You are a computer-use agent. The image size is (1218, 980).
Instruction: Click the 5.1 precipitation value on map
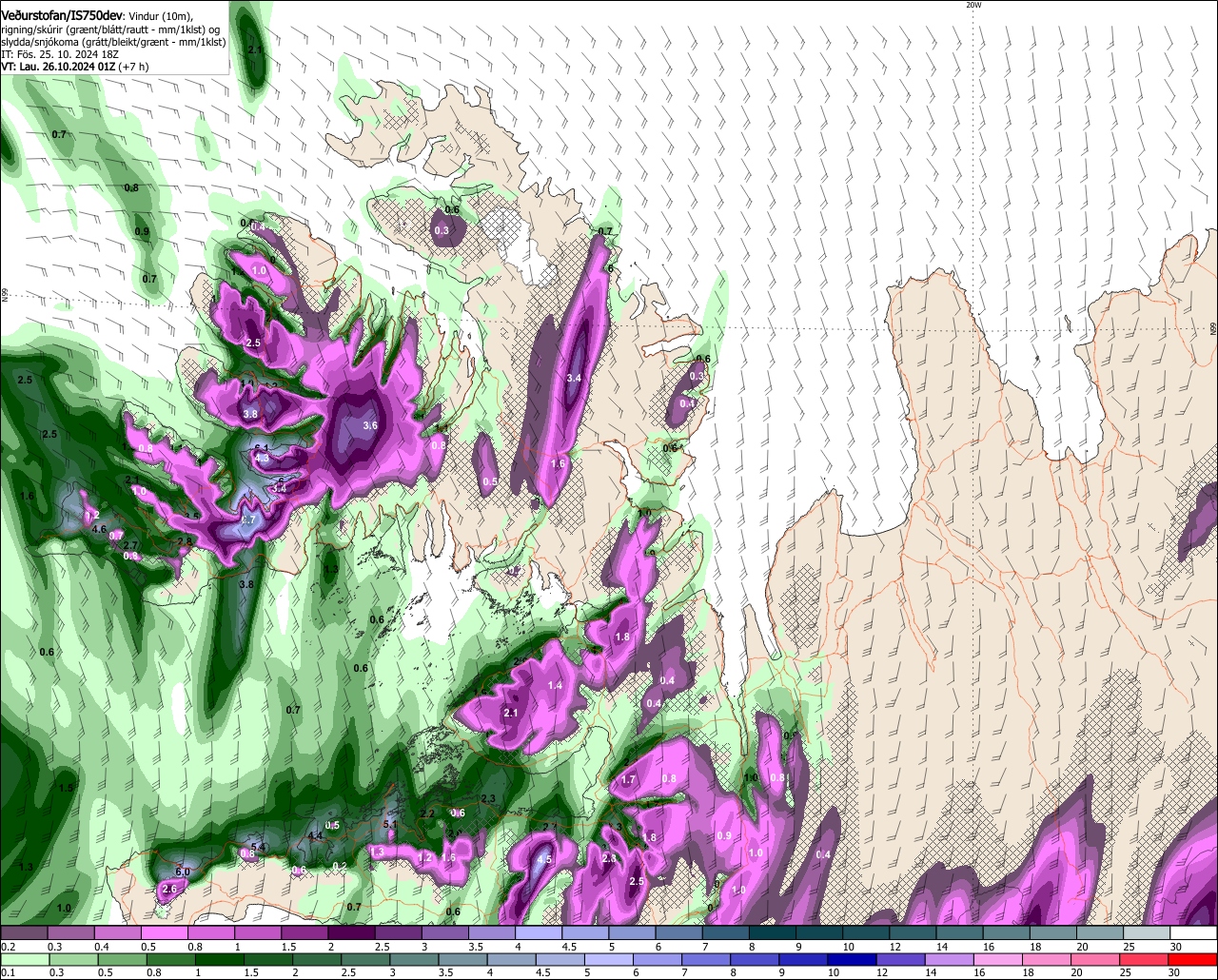[389, 824]
